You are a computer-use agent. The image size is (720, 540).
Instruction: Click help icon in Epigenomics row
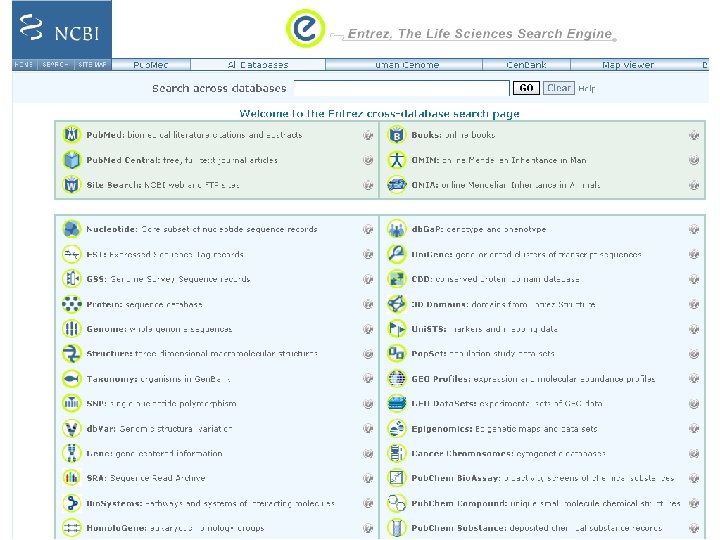click(694, 428)
